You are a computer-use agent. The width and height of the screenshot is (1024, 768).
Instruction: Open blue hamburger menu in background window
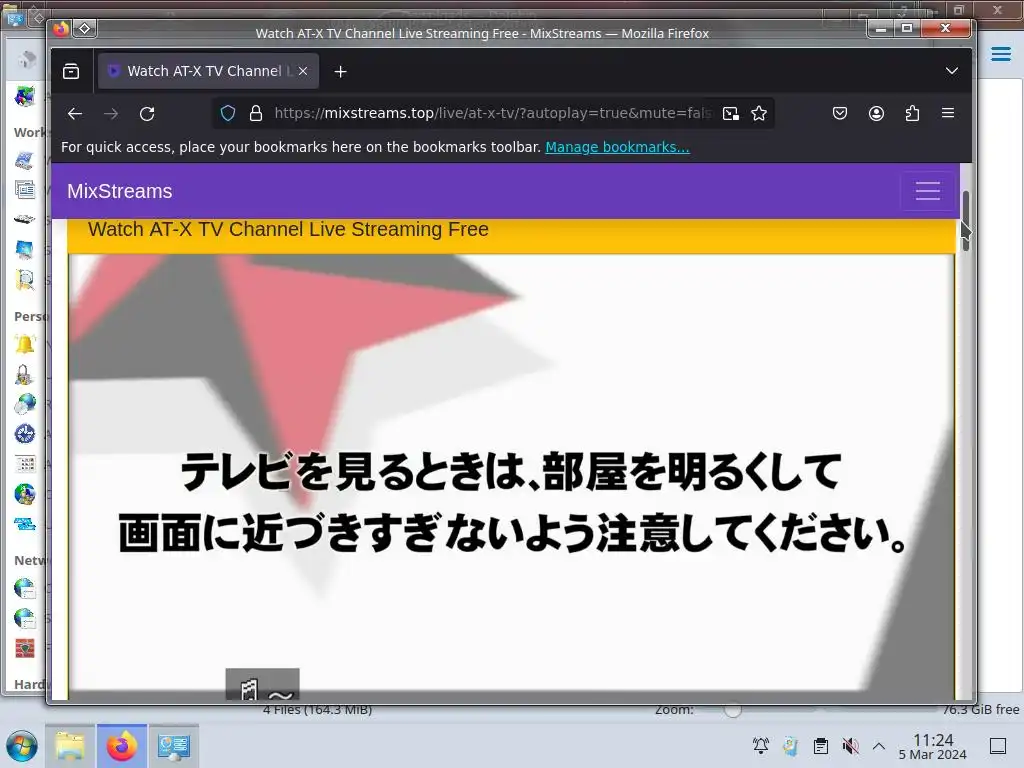pos(1001,54)
